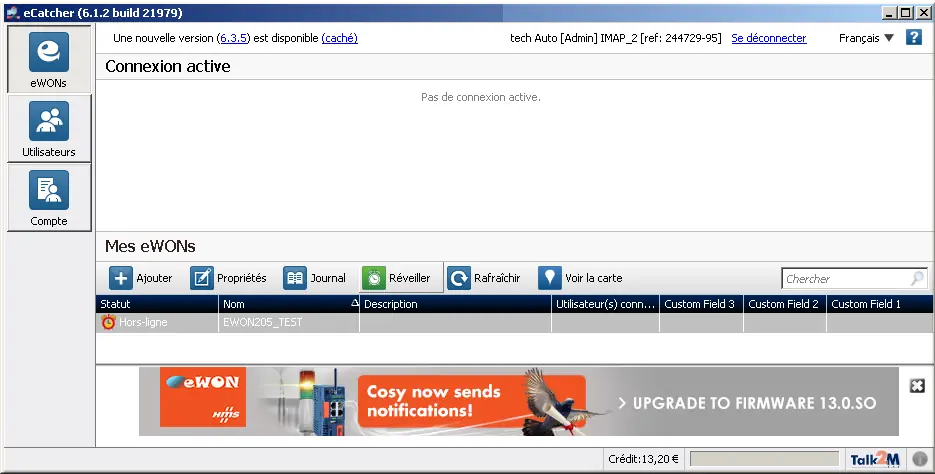Click the Hors-ligne status text
This screenshot has height=474, width=935.
coord(143,323)
